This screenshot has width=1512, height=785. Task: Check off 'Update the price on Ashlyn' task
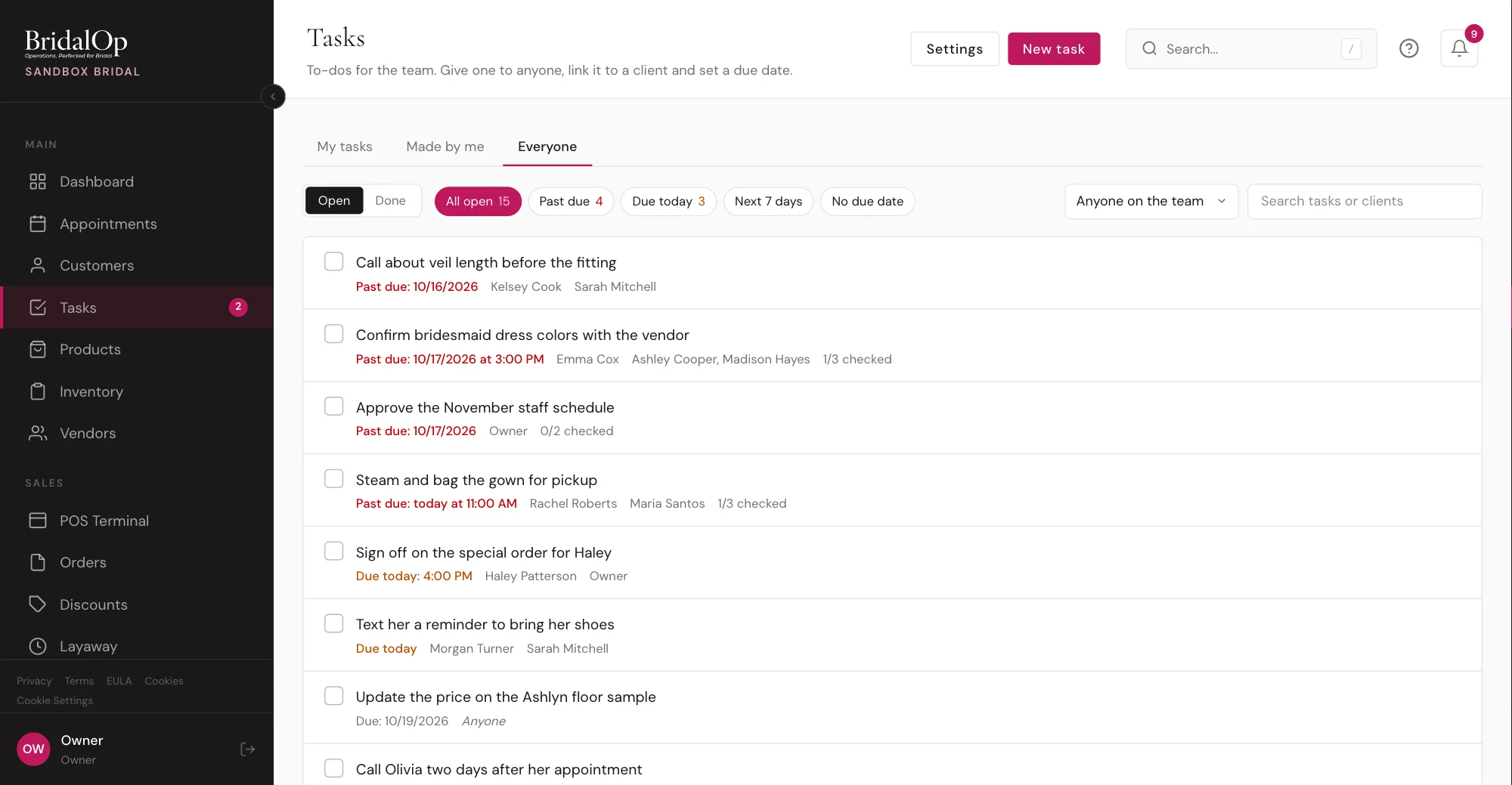pyautogui.click(x=333, y=696)
